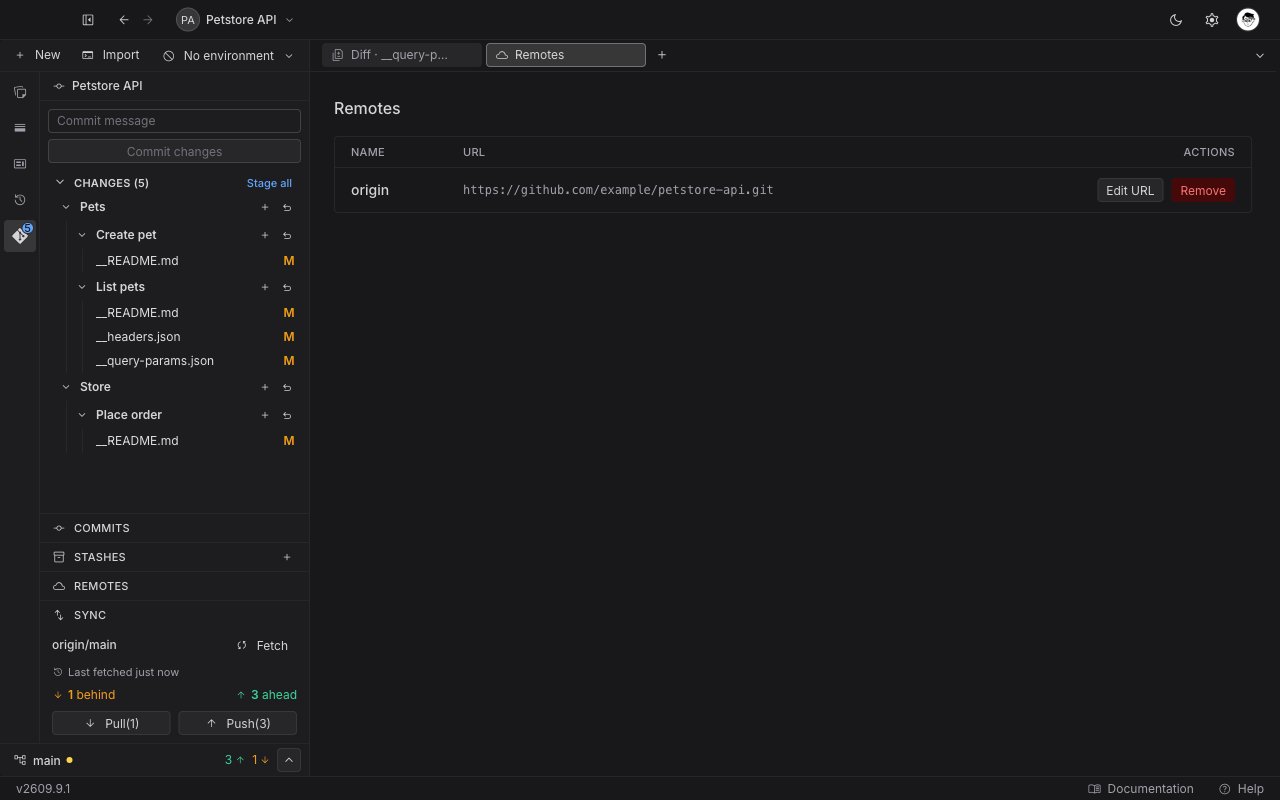Click the Stage all link

[269, 183]
